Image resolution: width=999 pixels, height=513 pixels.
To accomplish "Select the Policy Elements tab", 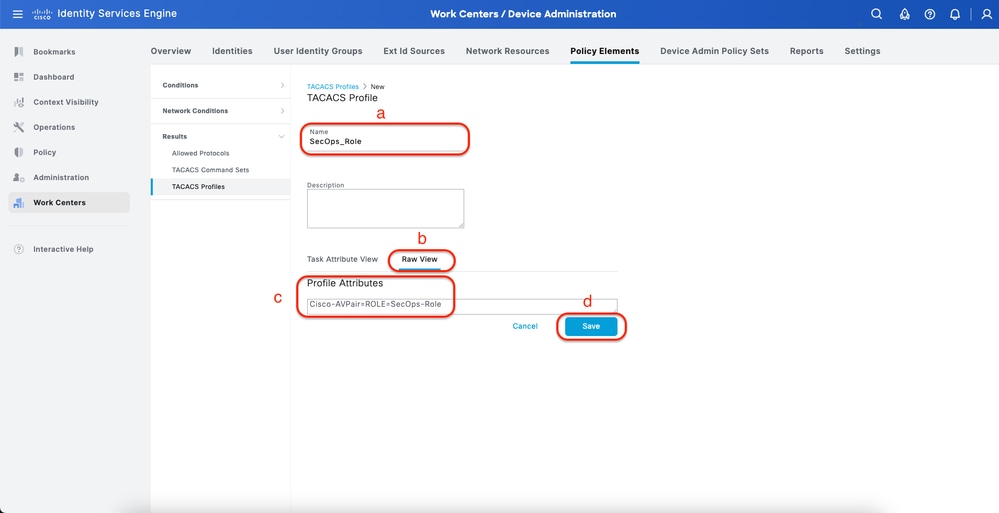I will pos(605,51).
